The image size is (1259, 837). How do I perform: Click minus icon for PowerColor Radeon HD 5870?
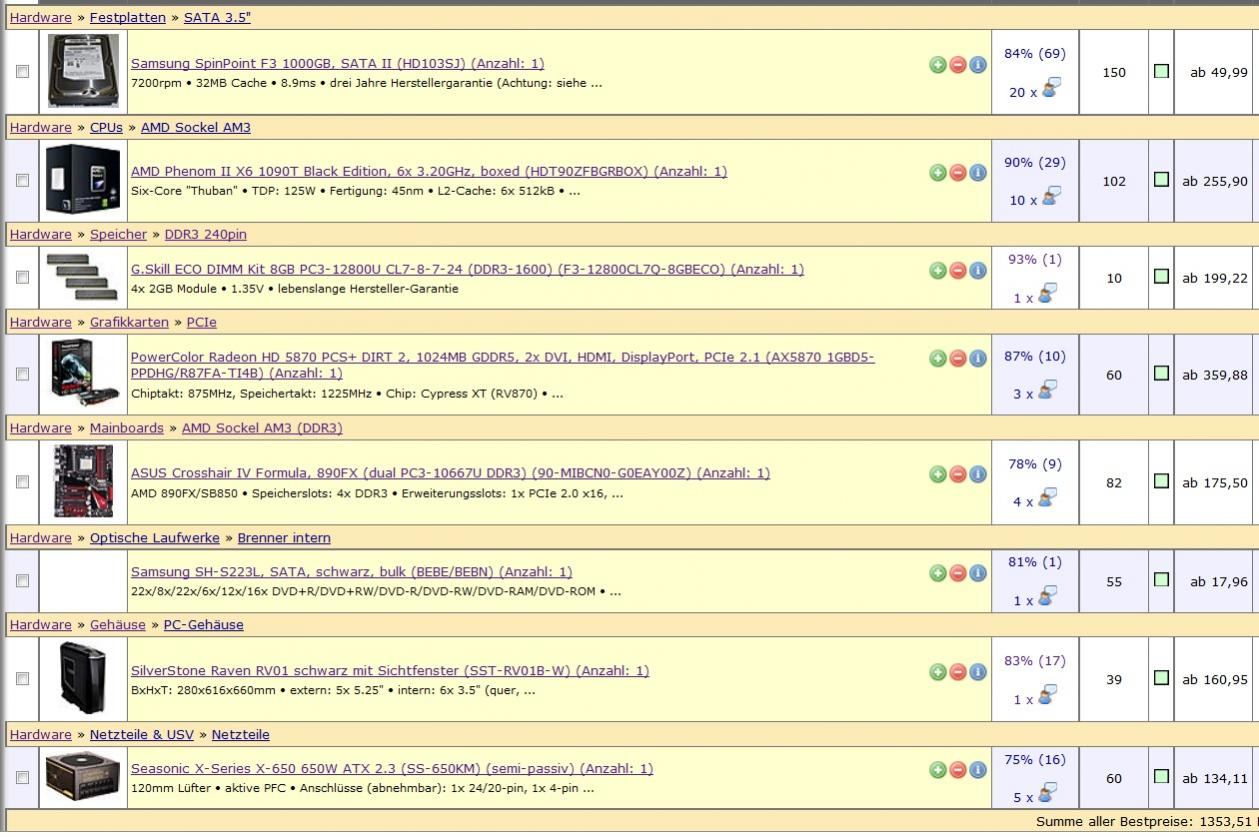[957, 358]
